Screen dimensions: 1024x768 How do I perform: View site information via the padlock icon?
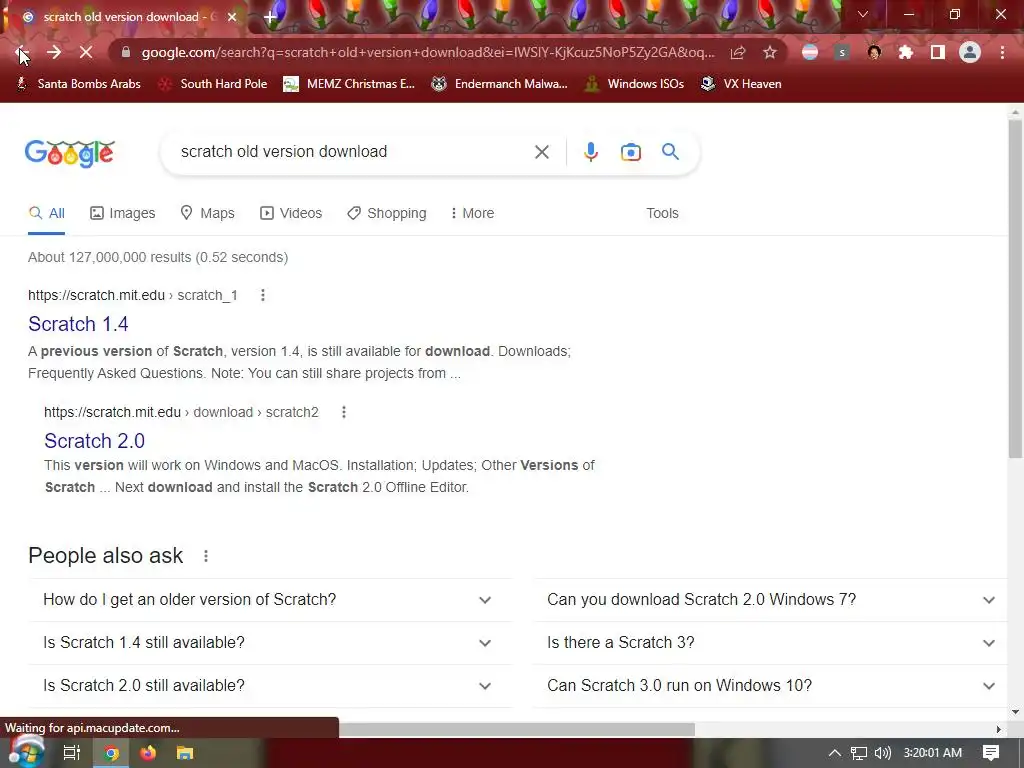tap(126, 52)
